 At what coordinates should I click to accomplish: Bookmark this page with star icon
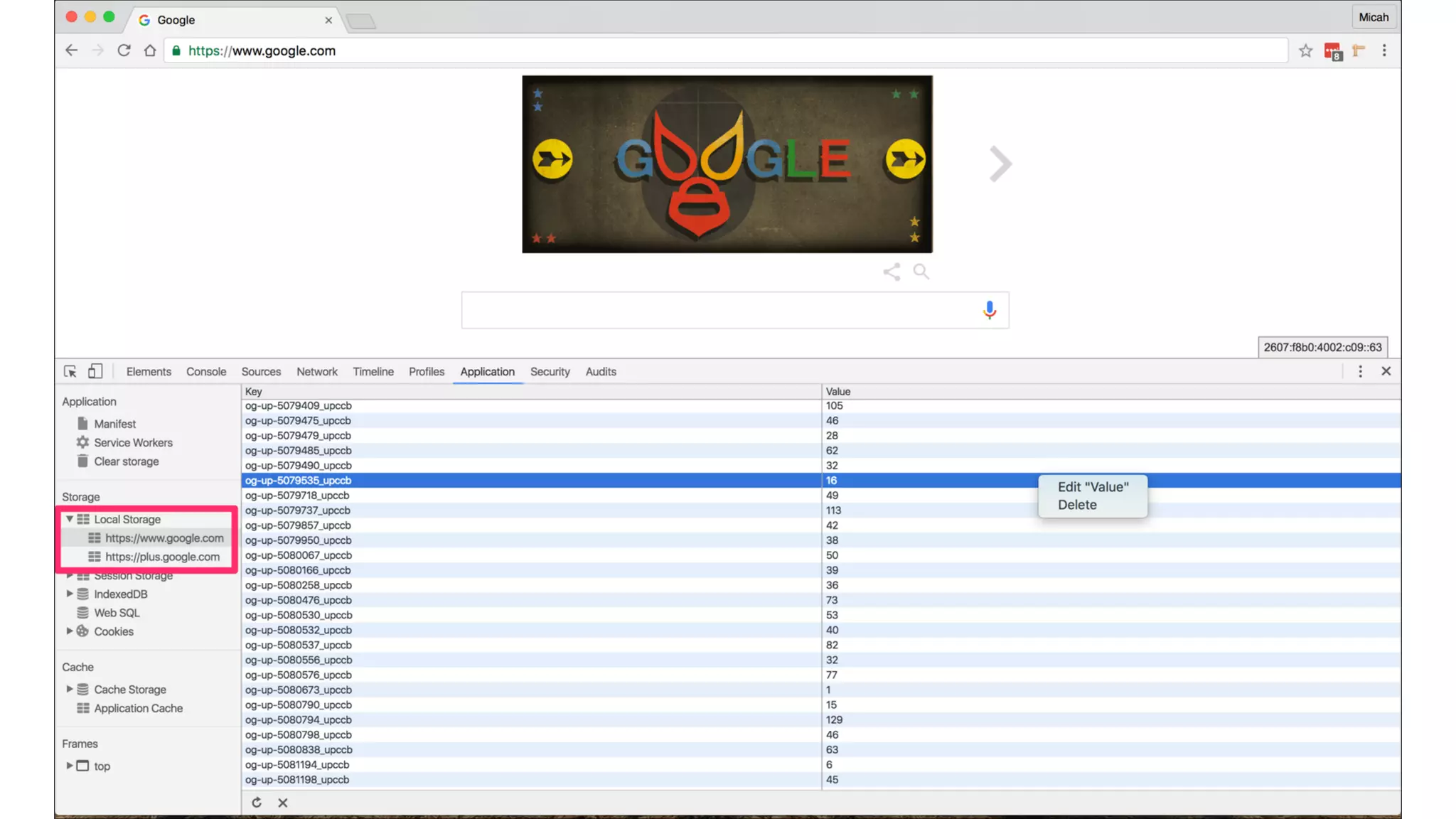(x=1305, y=50)
